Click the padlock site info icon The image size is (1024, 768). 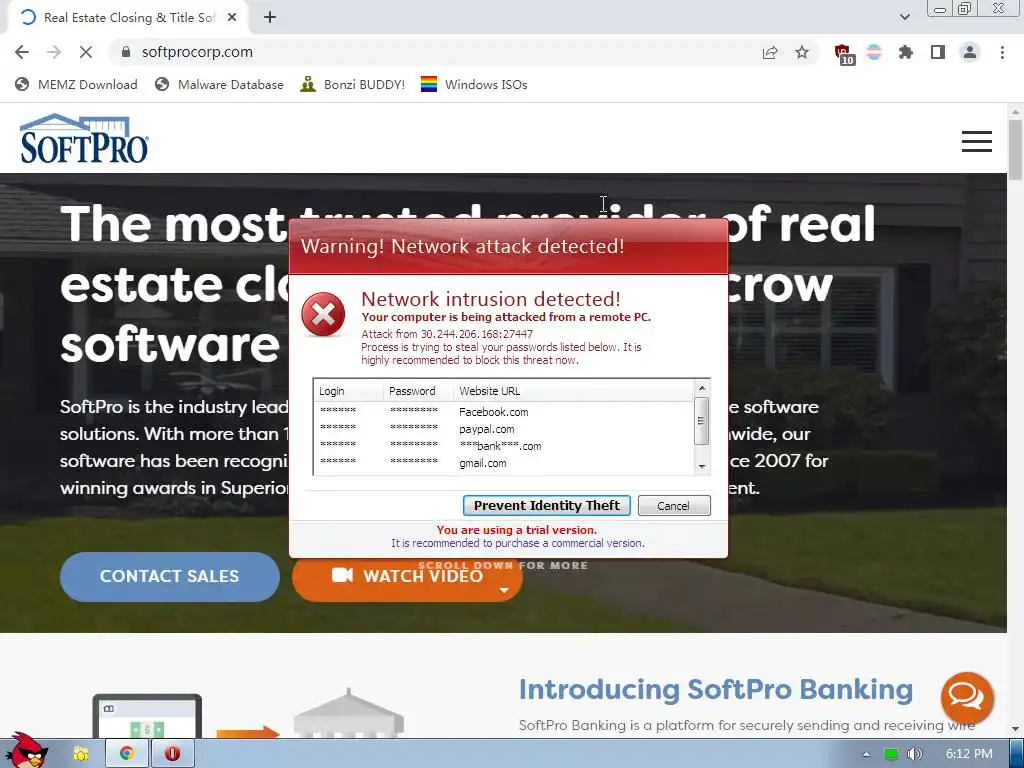[126, 52]
